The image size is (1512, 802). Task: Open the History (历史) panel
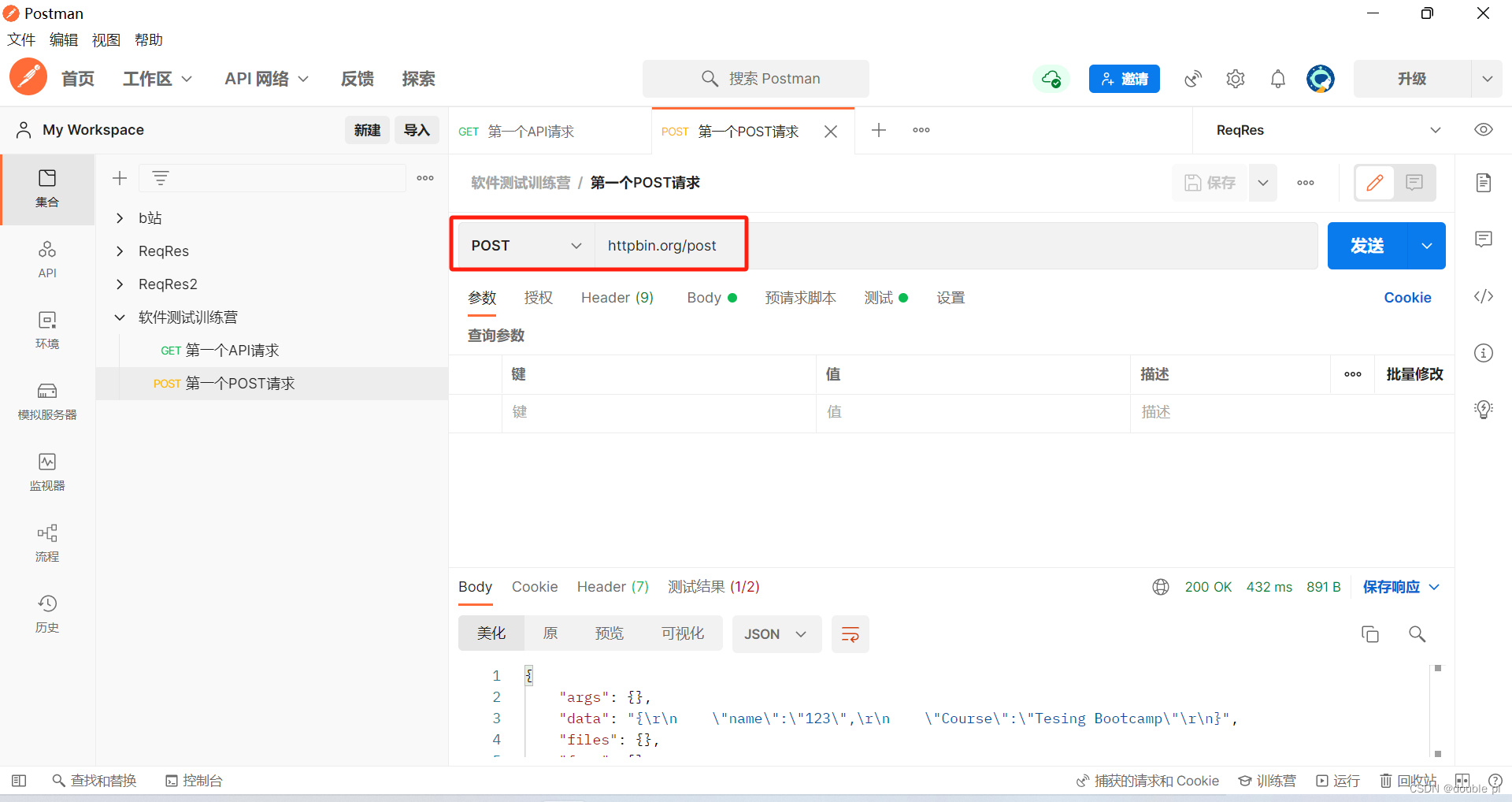47,614
